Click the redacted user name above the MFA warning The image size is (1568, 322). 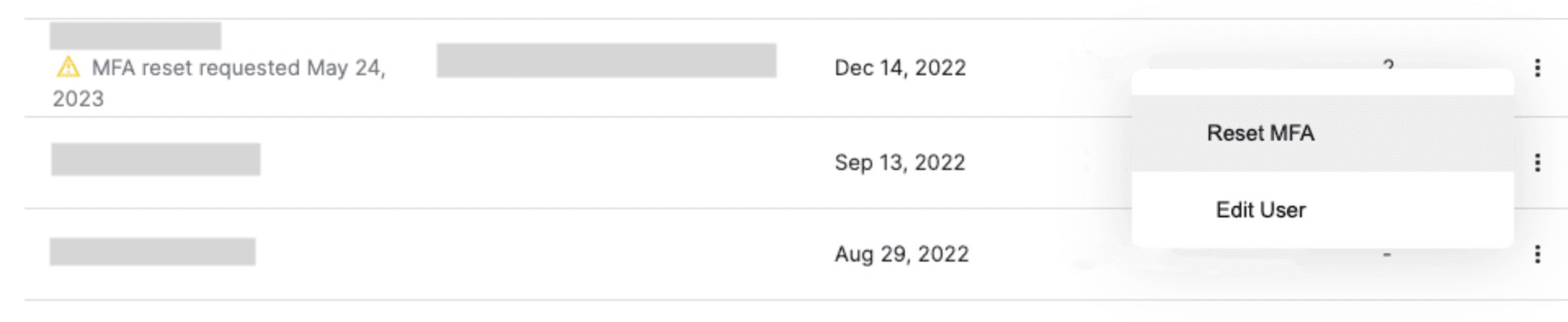tap(136, 36)
